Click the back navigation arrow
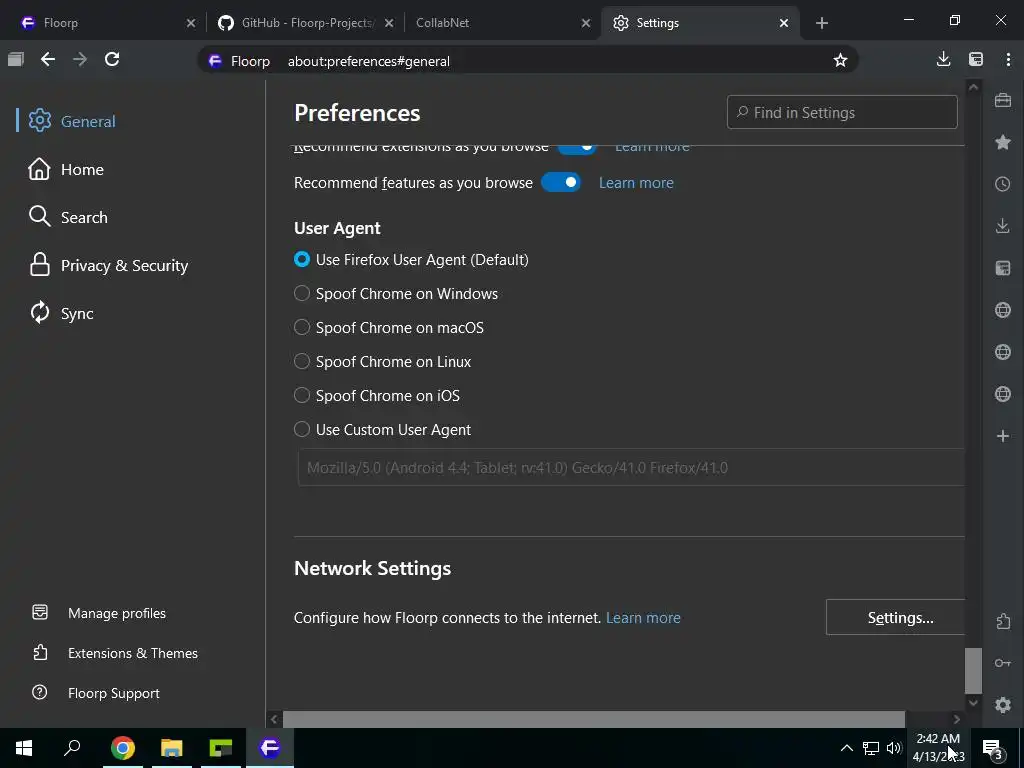 click(x=48, y=60)
